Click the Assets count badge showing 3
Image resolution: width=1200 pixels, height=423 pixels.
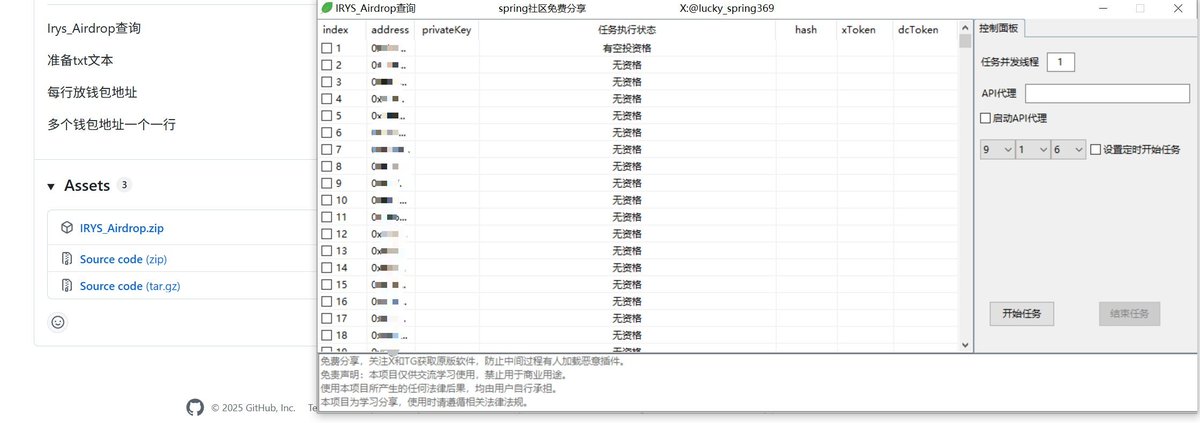point(124,186)
